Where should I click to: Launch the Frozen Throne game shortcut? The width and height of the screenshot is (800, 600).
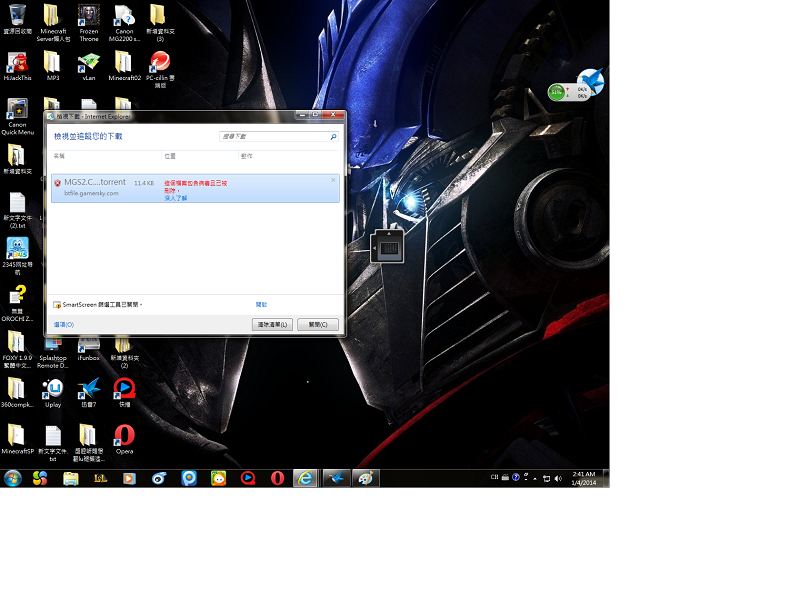89,22
